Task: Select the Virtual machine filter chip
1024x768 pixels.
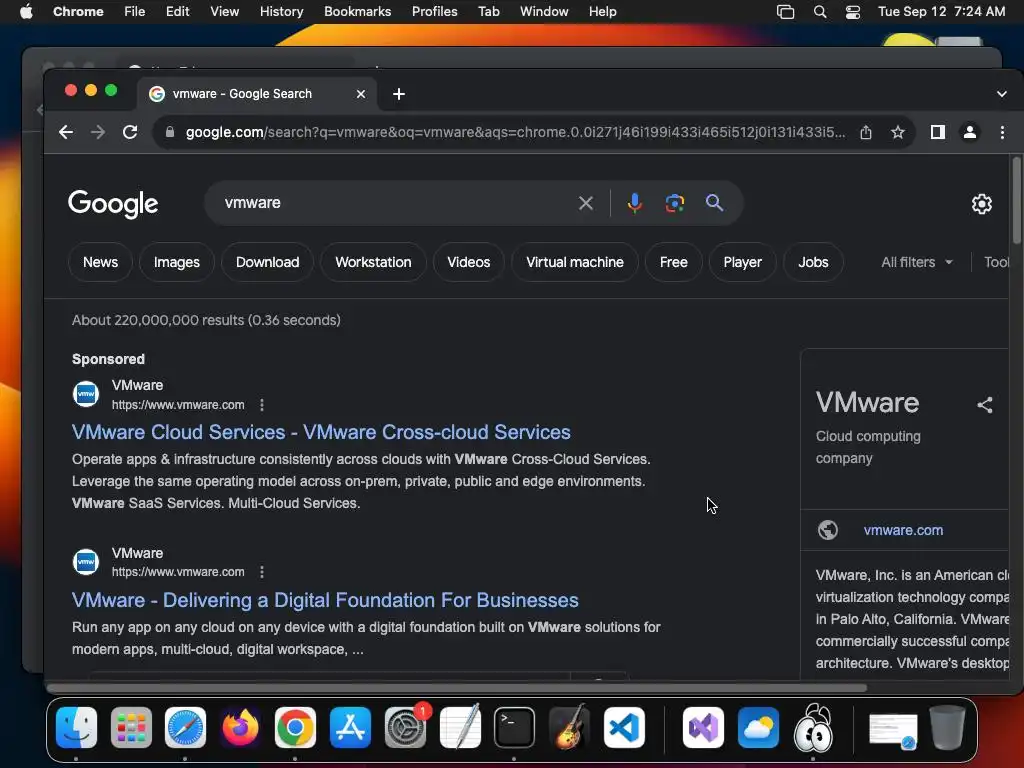Action: click(575, 263)
